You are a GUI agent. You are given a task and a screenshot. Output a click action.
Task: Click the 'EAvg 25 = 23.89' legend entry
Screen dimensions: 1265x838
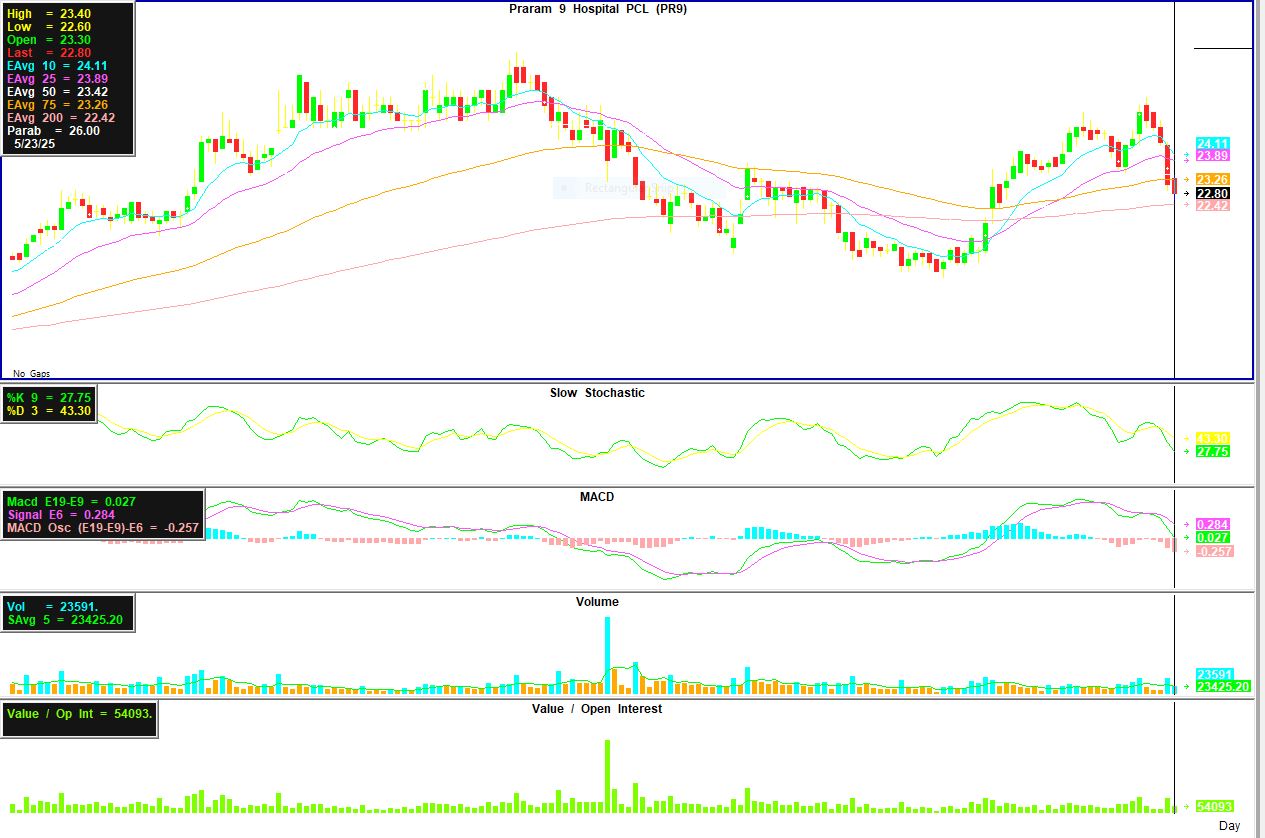pyautogui.click(x=57, y=79)
